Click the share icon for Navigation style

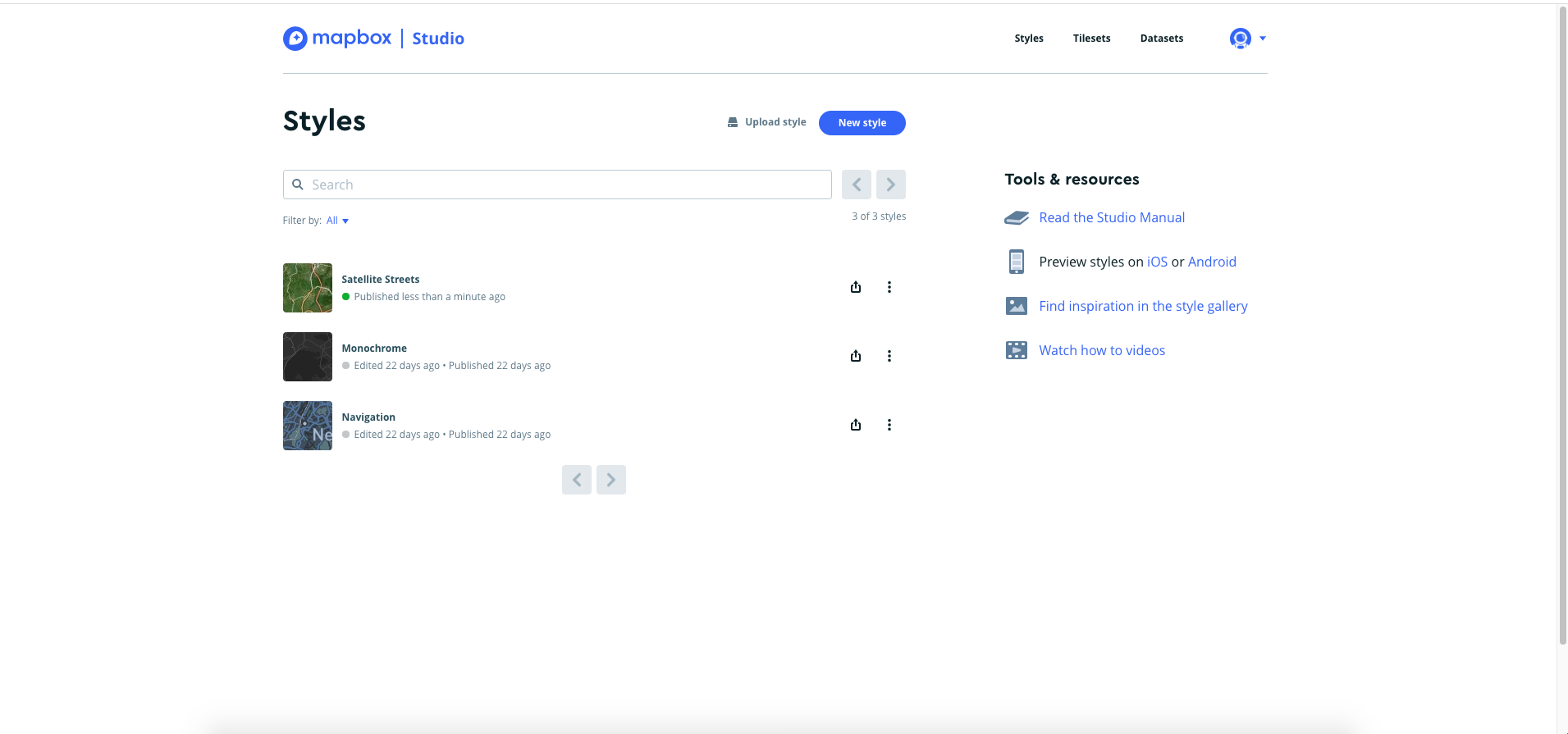[x=856, y=425]
